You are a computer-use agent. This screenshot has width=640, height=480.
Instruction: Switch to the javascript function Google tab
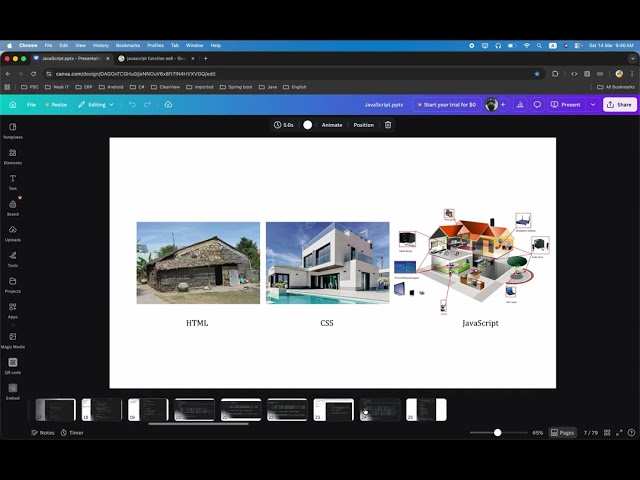pos(156,58)
